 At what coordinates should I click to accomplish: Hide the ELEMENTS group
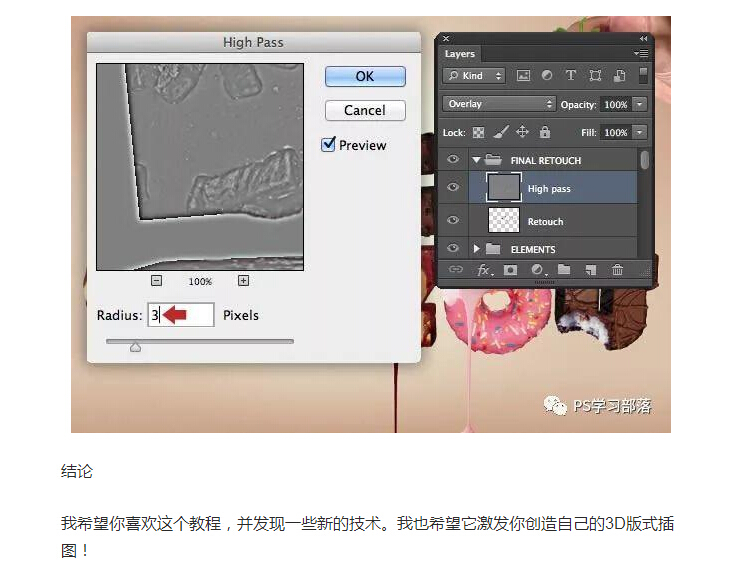(453, 248)
